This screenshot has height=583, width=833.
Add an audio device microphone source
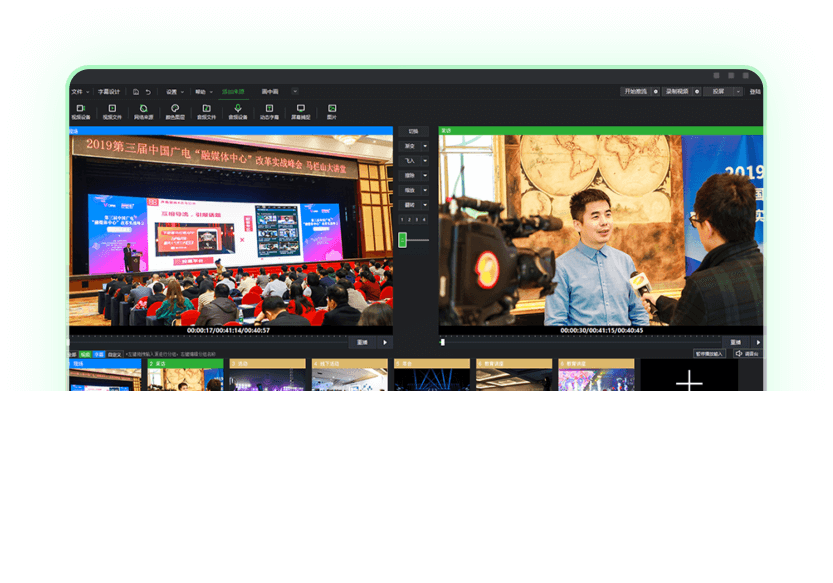[237, 112]
